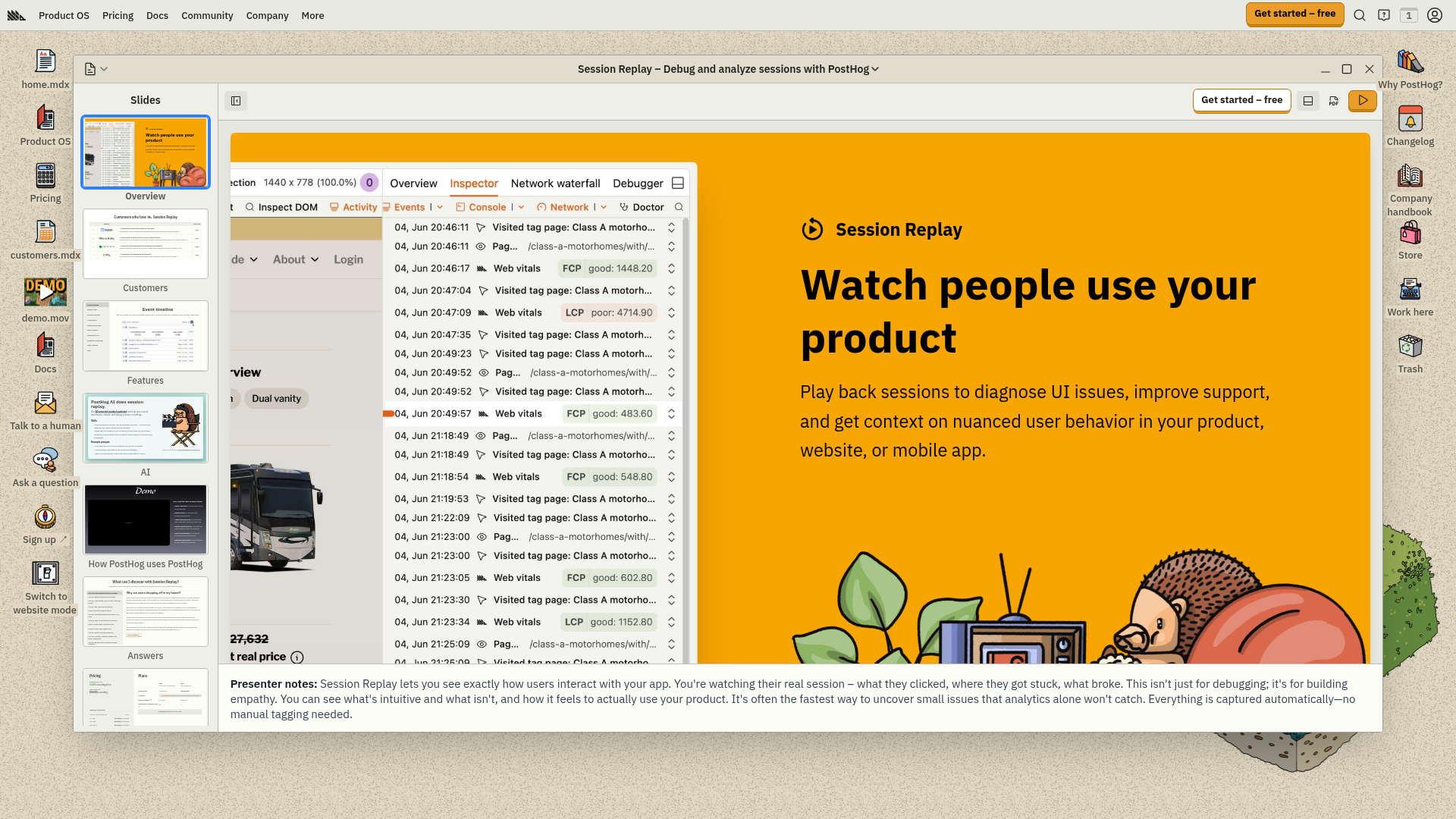Open the Product OS menu in the top bar
The height and width of the screenshot is (819, 1456).
pos(64,15)
